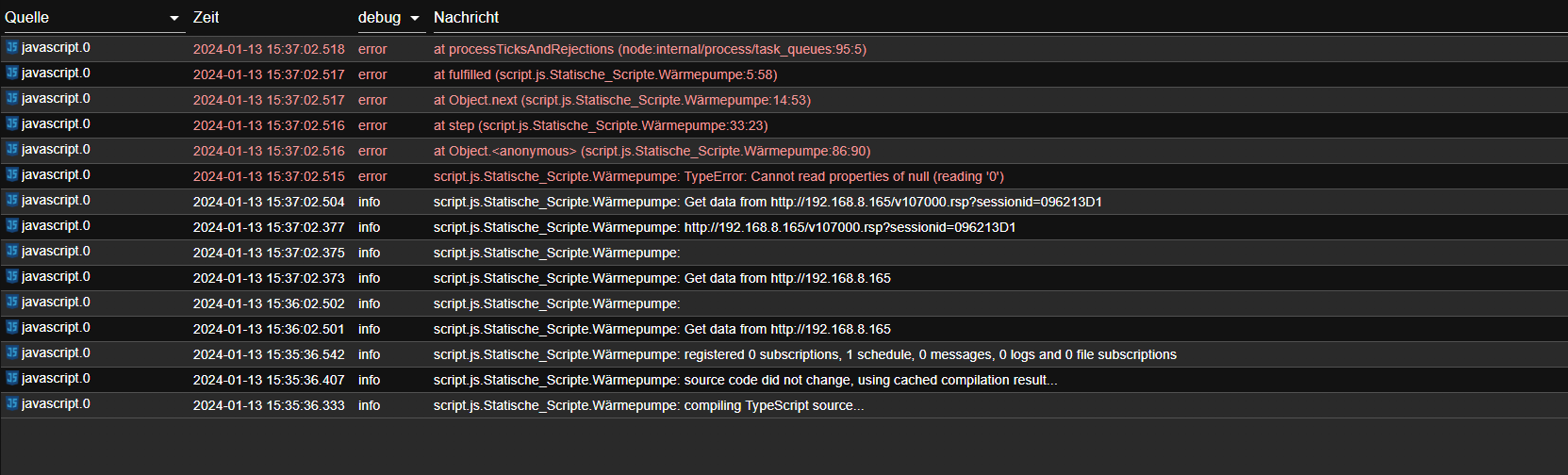Image resolution: width=1568 pixels, height=475 pixels.
Task: Select the TypeError 'Cannot read properties of null' message
Action: pos(718,176)
